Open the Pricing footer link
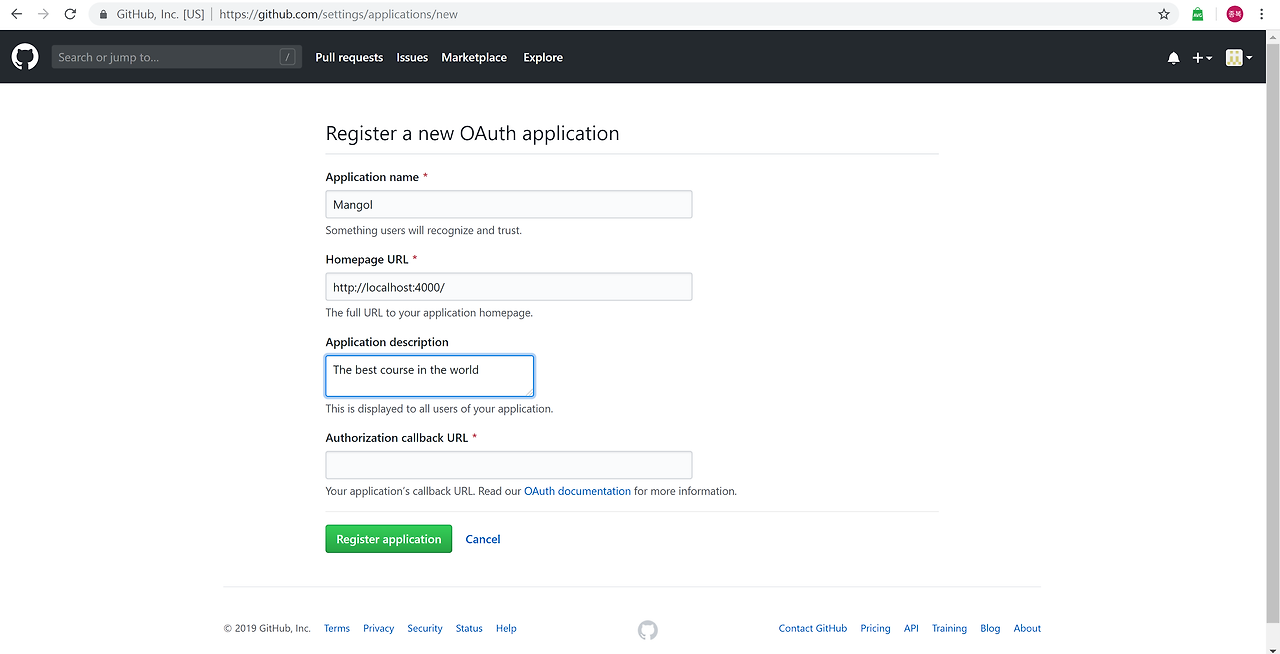 coord(875,628)
